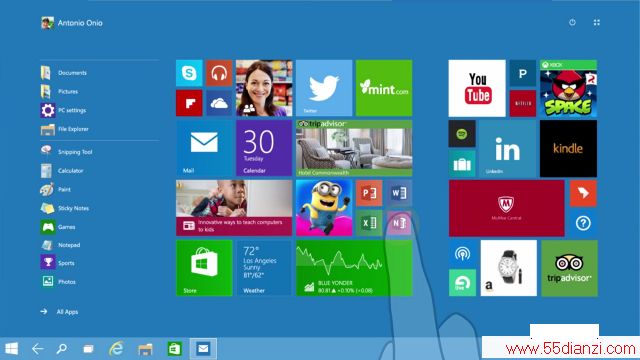Open the Skype tile

tap(189, 73)
